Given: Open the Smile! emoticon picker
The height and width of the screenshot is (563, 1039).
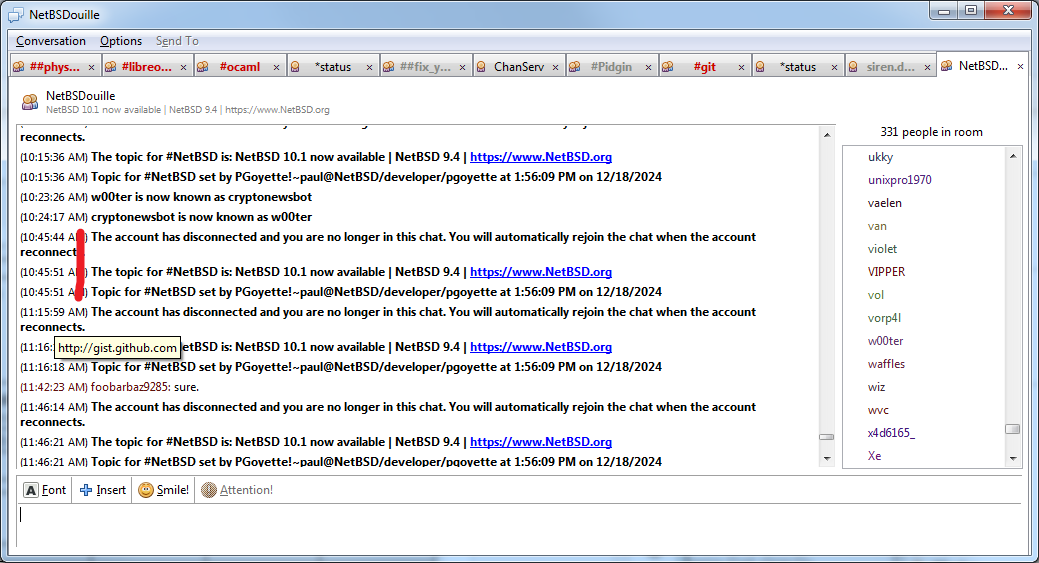Looking at the screenshot, I should [x=164, y=490].
